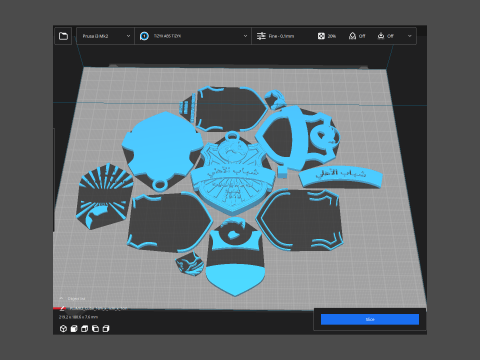Open file via the folder icon
This screenshot has width=480, height=360.
click(x=63, y=36)
